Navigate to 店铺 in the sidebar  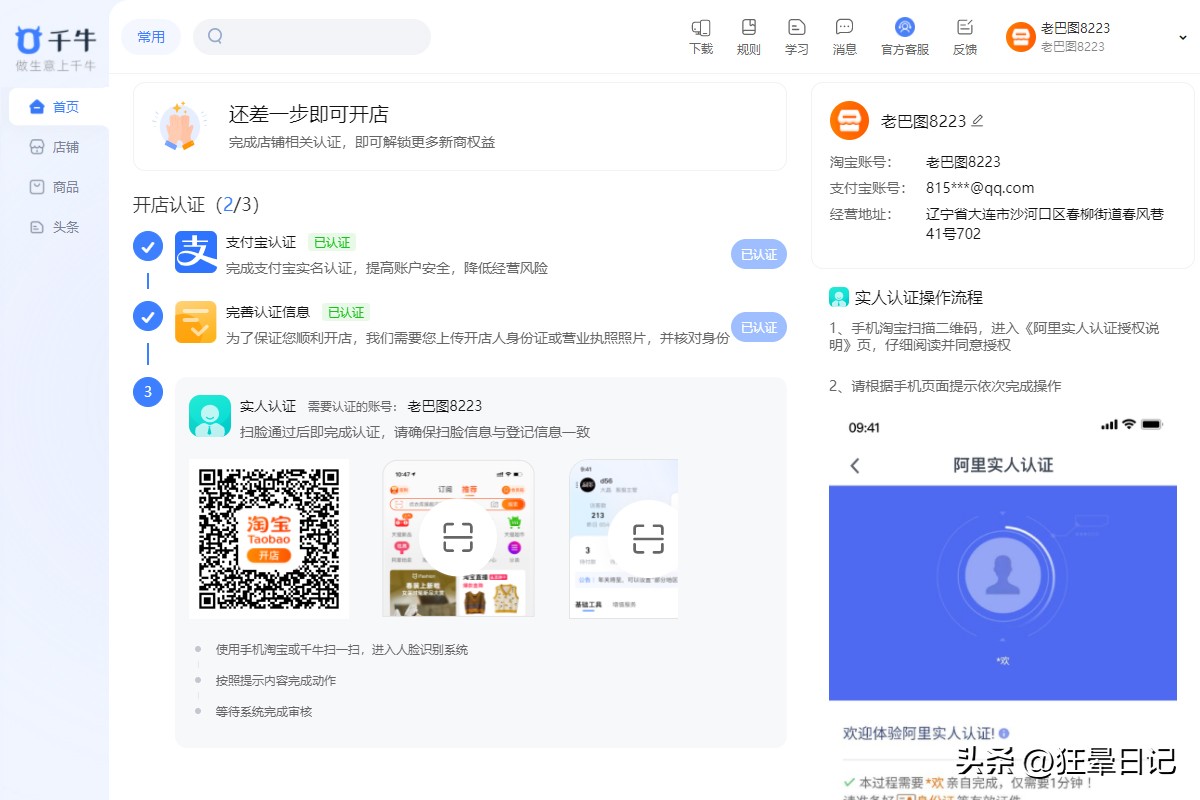52,146
